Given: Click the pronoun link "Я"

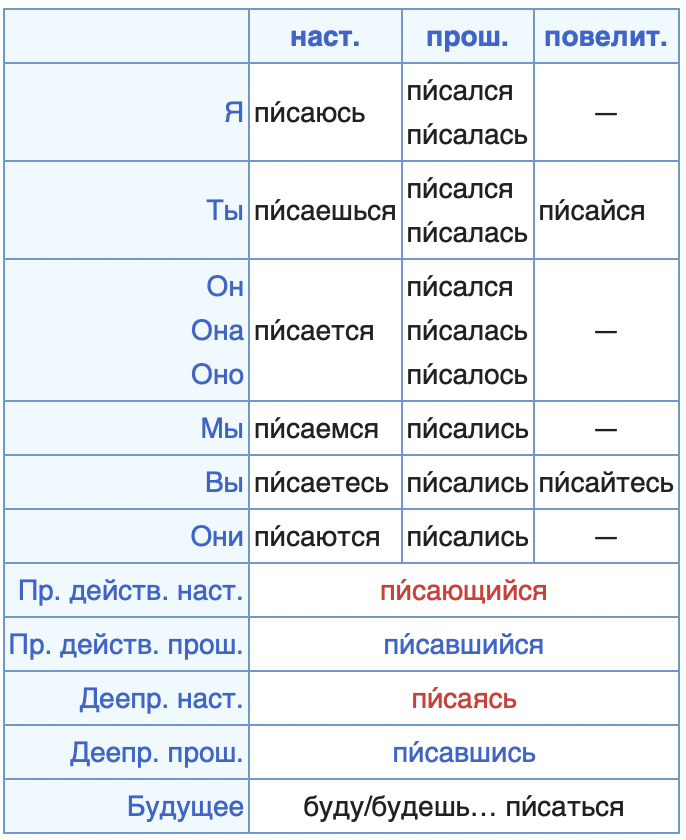Looking at the screenshot, I should click(233, 113).
